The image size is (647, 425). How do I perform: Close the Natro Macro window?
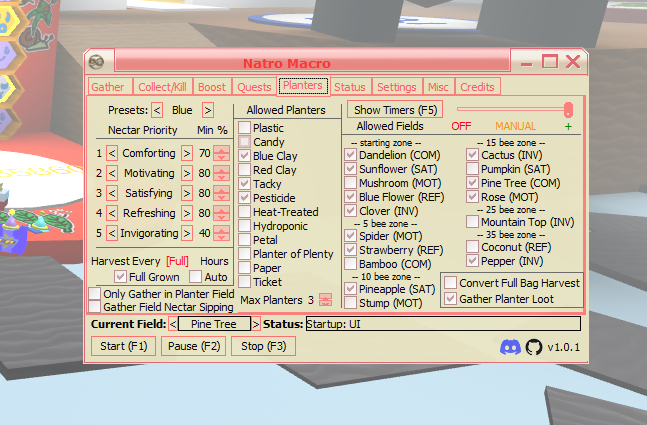coord(573,62)
